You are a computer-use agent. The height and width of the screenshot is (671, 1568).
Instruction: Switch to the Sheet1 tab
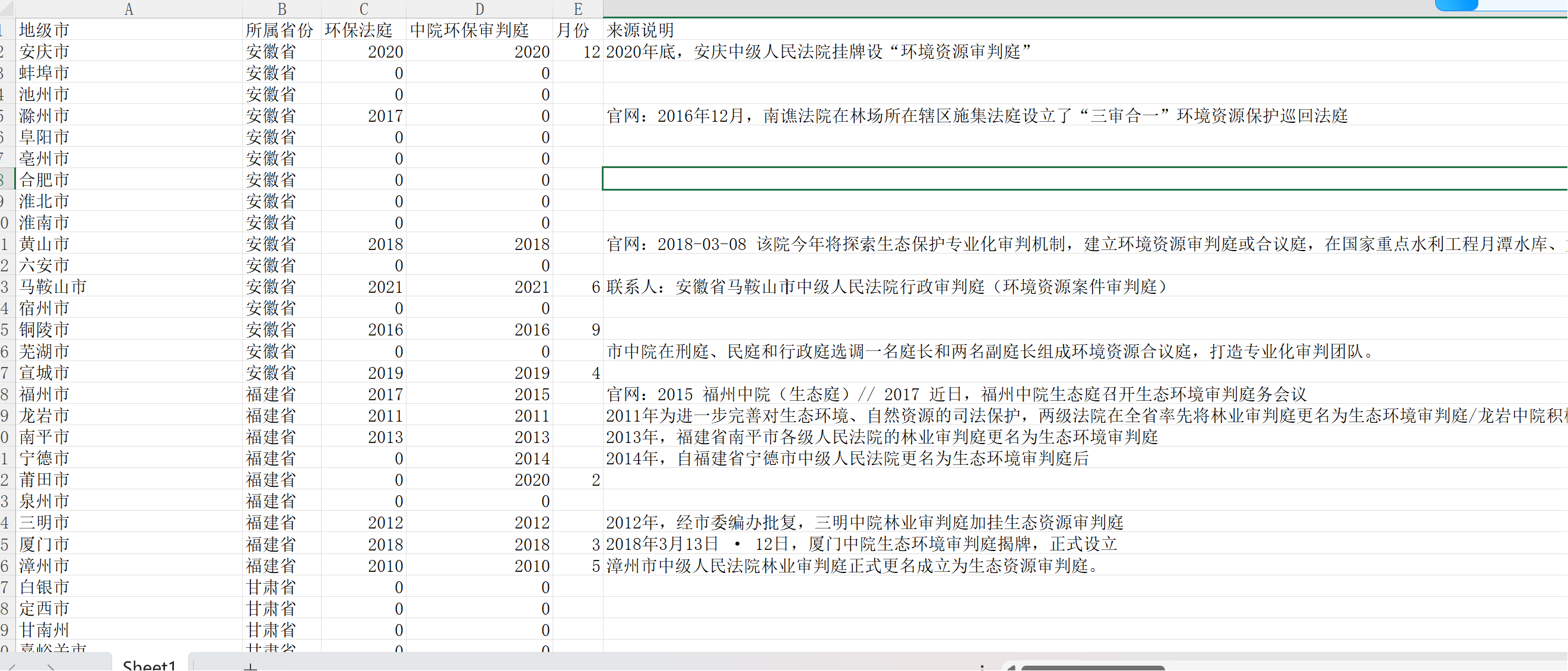pos(149,665)
